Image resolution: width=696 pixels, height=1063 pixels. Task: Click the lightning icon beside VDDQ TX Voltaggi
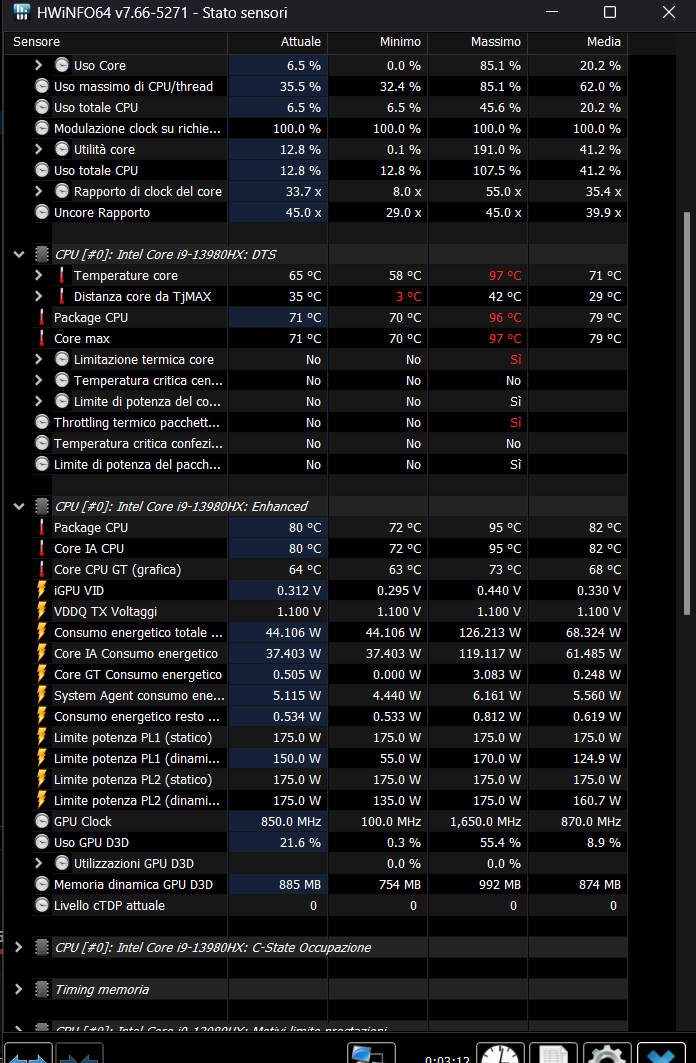(42, 612)
